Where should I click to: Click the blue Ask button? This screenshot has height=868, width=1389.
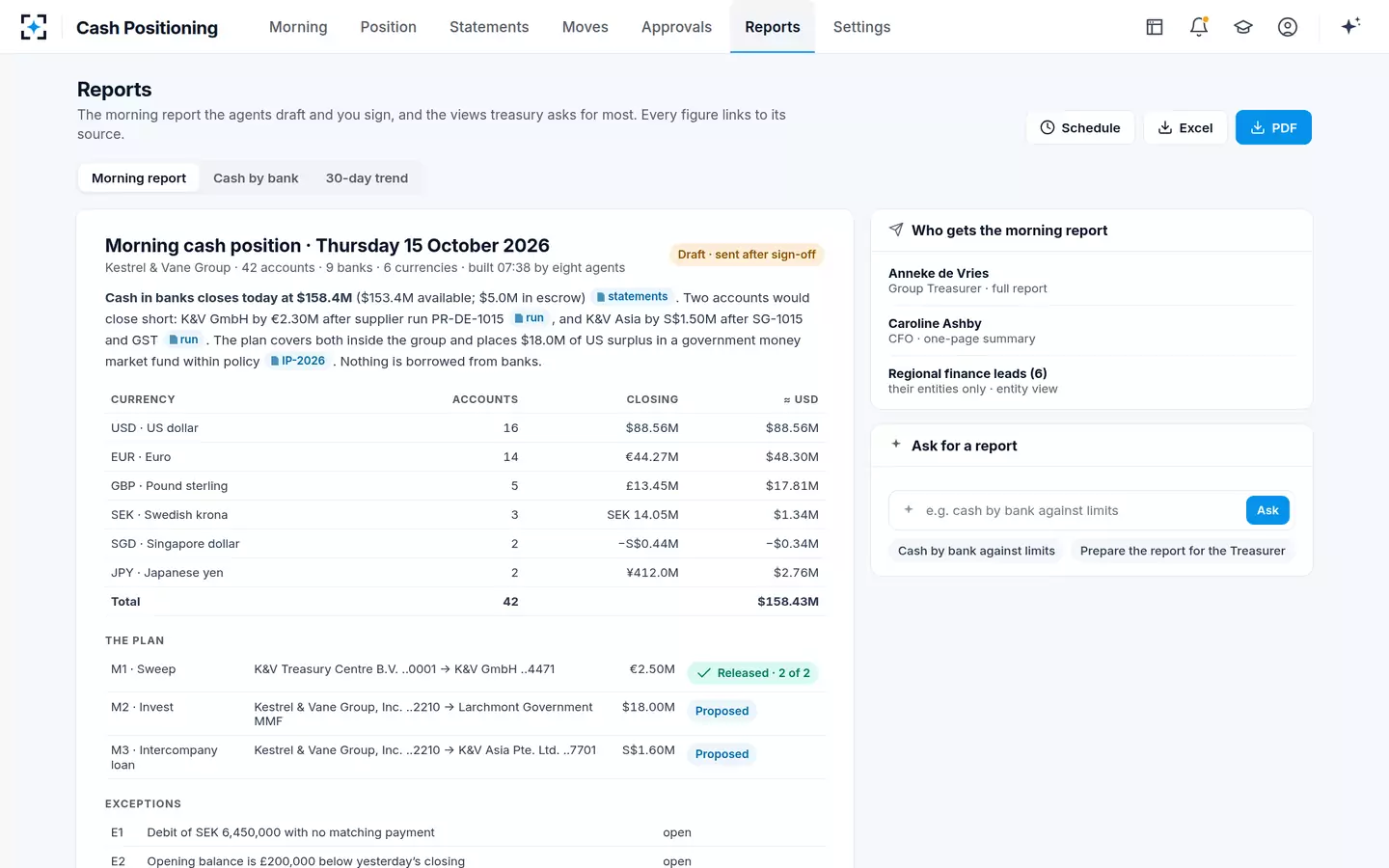[1267, 510]
